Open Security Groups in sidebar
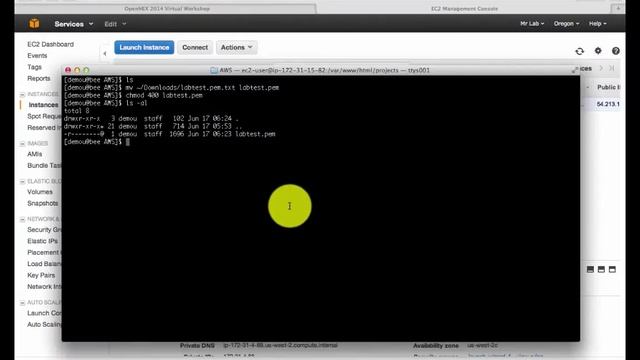Viewport: 640px width, 360px height. (x=44, y=230)
